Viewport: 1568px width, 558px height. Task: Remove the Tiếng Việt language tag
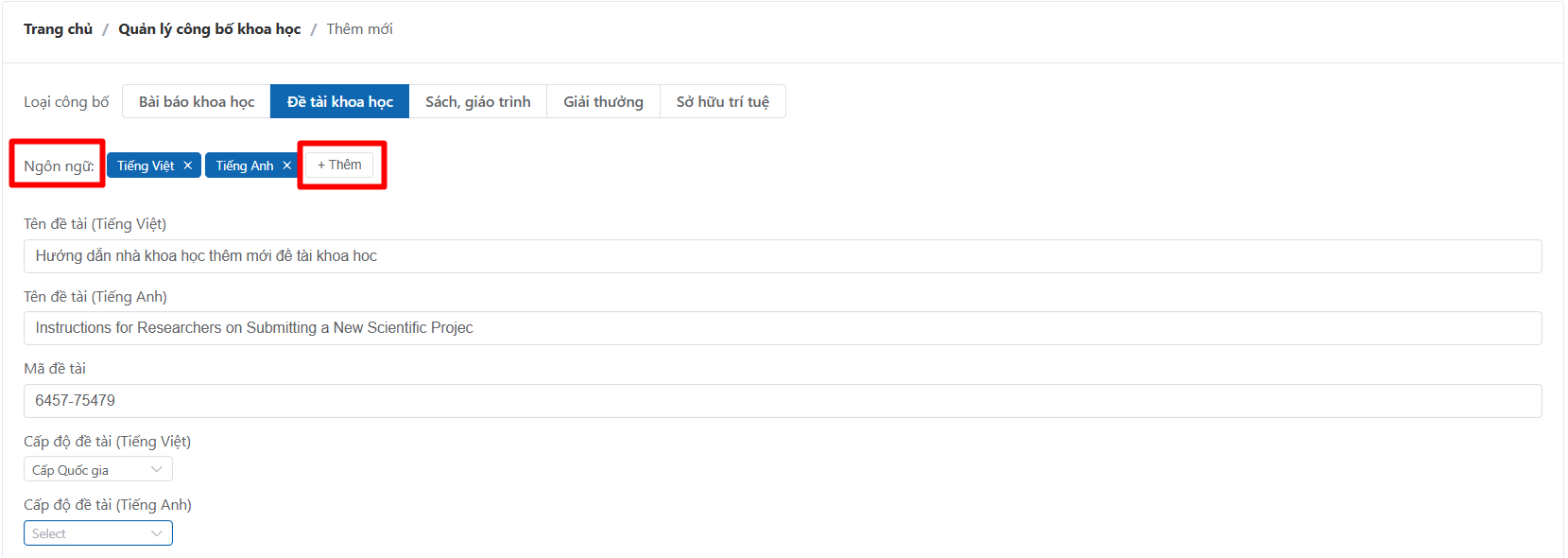[x=188, y=166]
